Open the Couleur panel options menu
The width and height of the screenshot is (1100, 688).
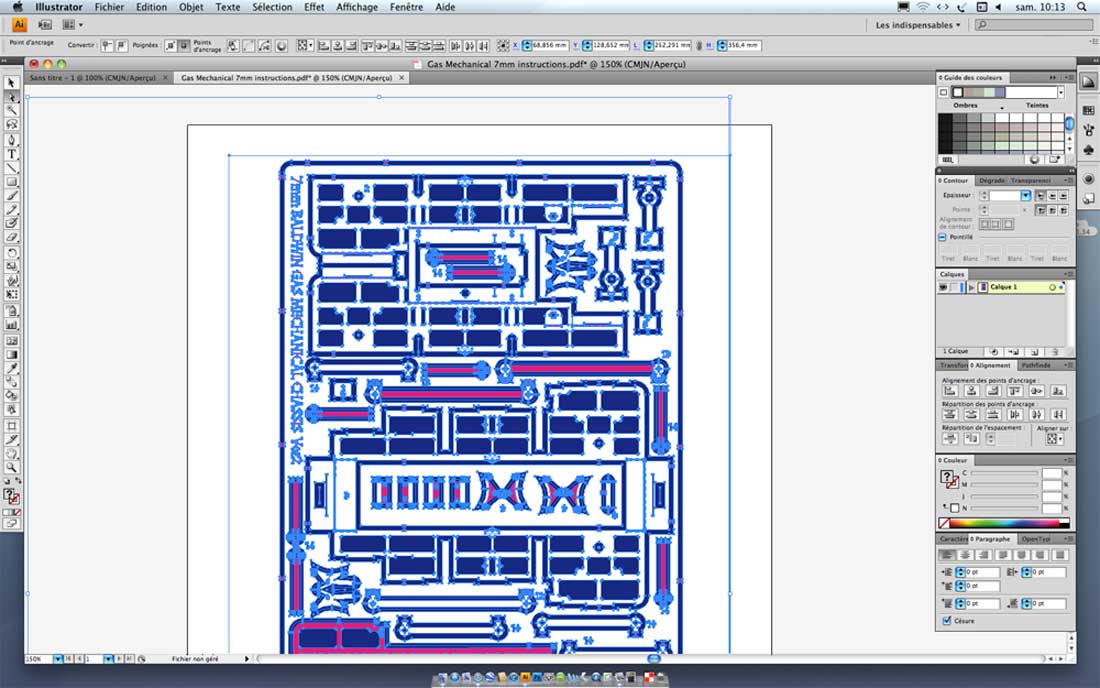pyautogui.click(x=1069, y=461)
